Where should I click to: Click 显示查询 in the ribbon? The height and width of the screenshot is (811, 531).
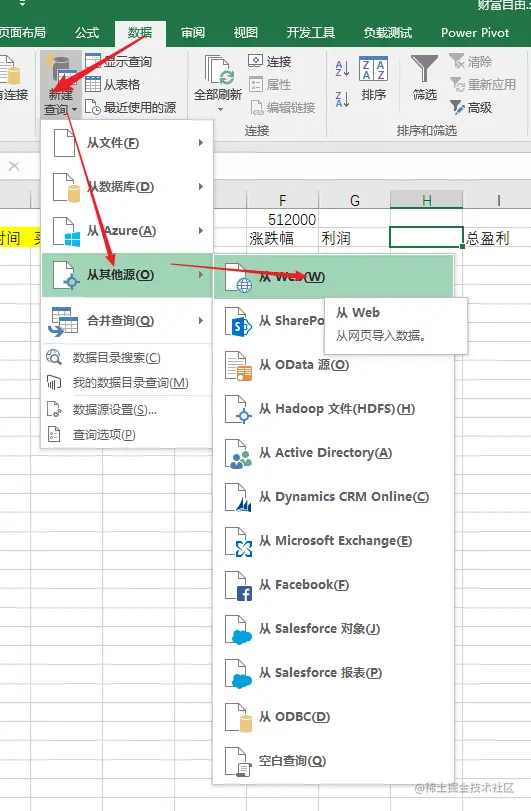(118, 62)
